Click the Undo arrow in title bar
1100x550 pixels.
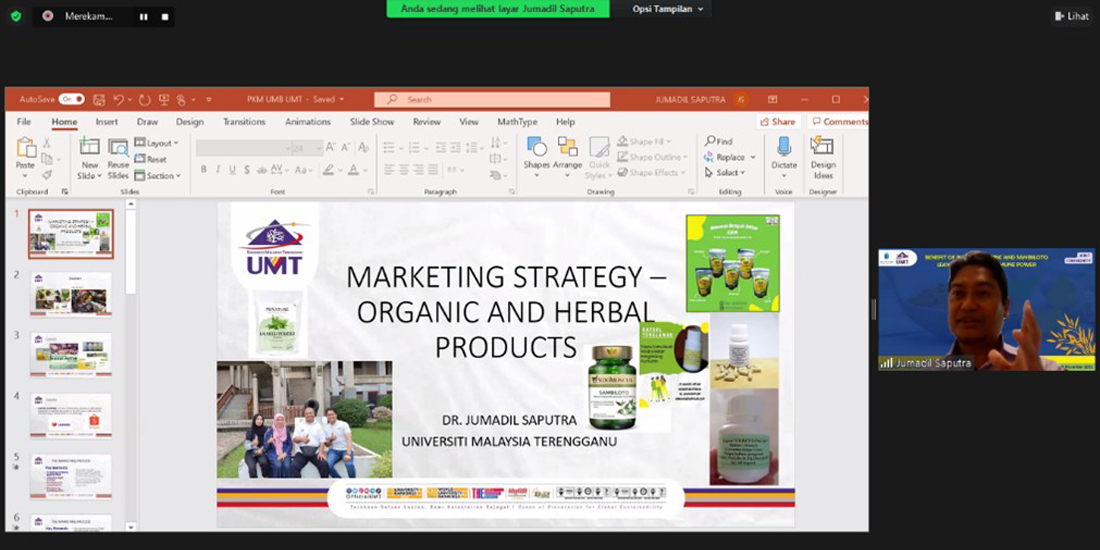pos(119,100)
